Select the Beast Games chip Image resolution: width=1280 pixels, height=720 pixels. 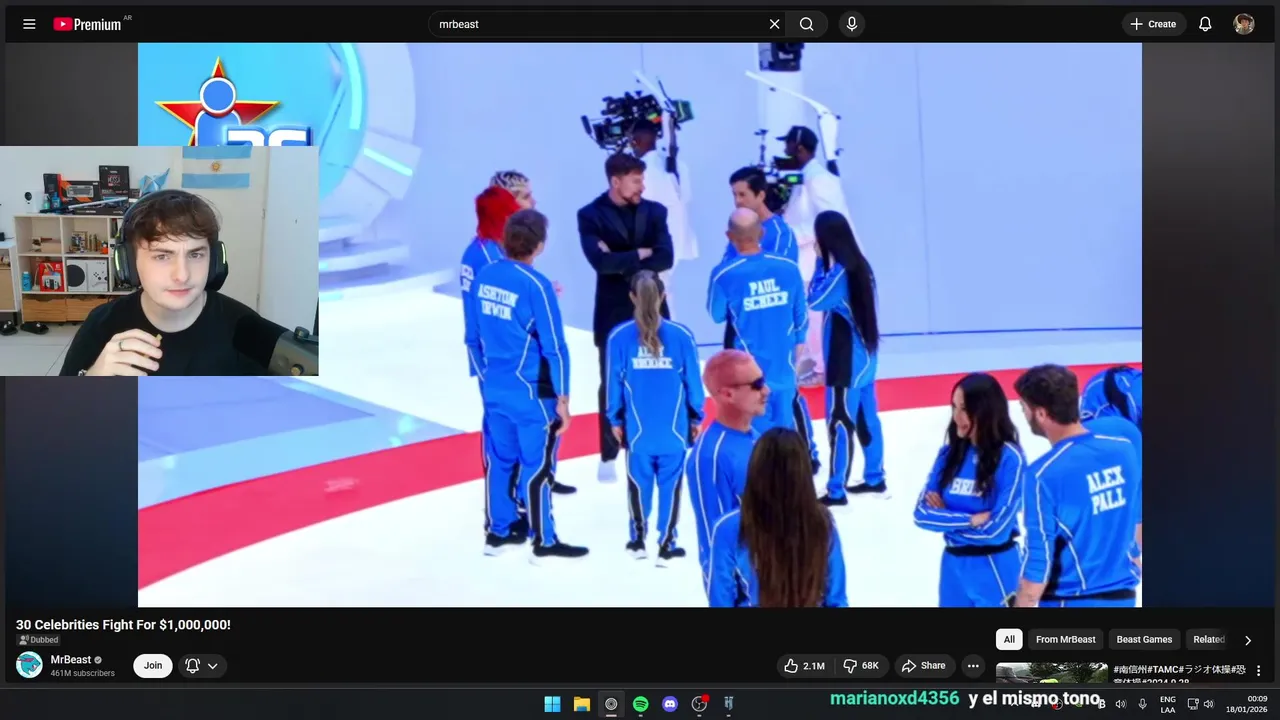click(x=1144, y=639)
